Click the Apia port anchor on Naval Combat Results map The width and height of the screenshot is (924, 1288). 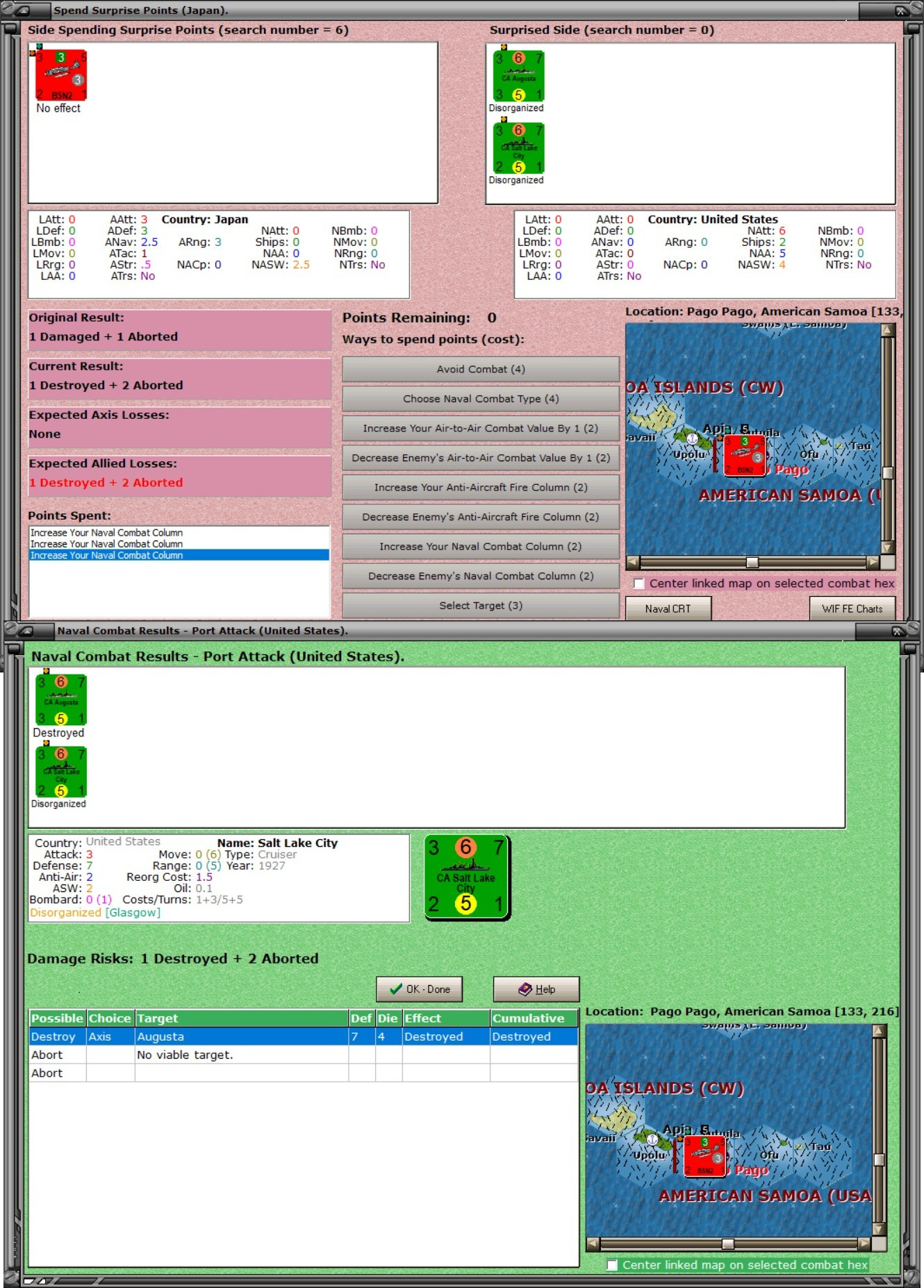click(x=652, y=1139)
